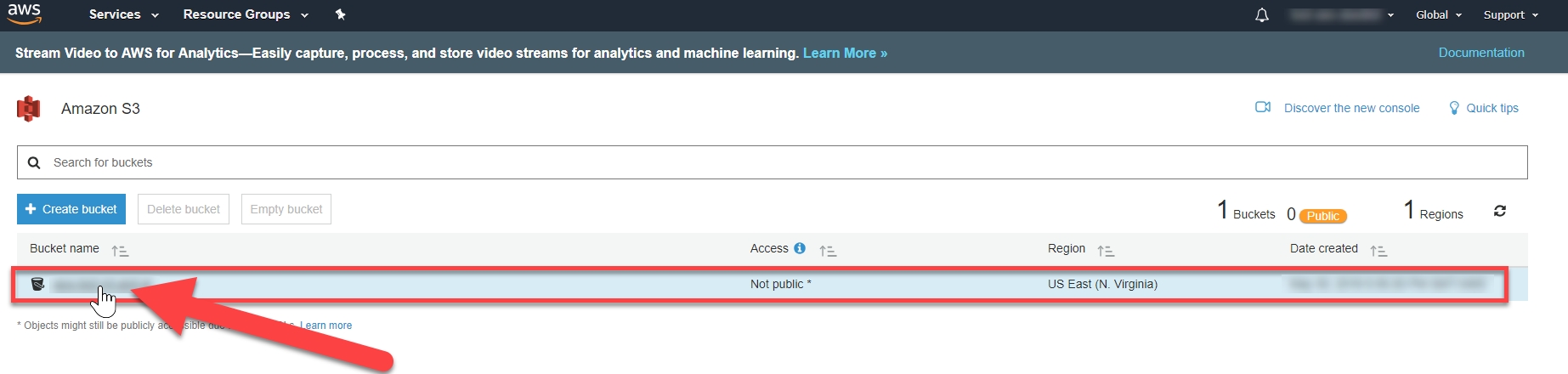Open the Support menu
This screenshot has height=374, width=1568.
[x=1510, y=15]
